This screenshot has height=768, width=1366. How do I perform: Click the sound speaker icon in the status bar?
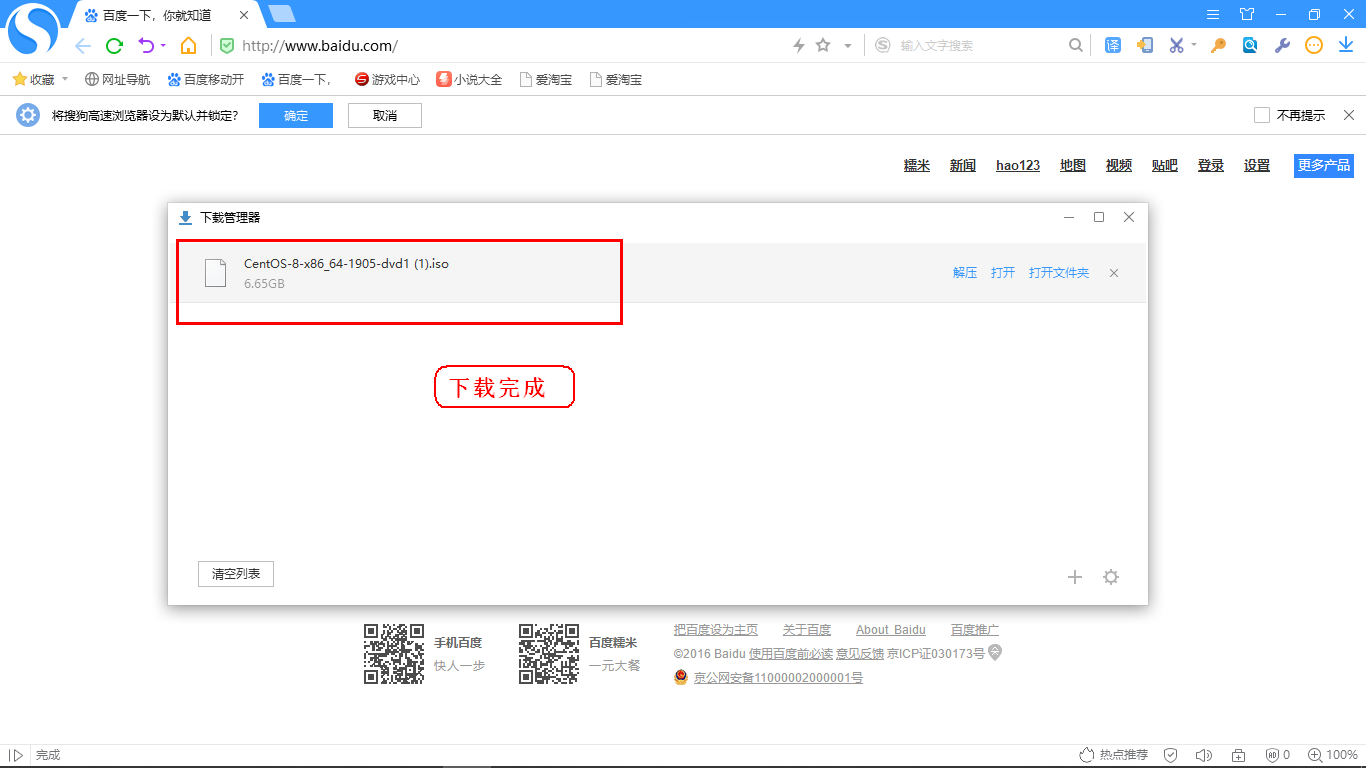point(1203,755)
